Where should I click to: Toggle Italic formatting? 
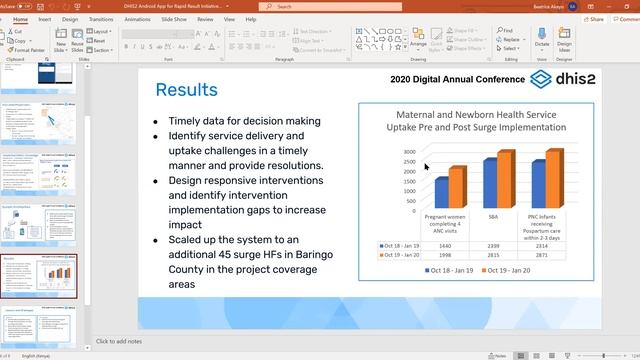(134, 47)
